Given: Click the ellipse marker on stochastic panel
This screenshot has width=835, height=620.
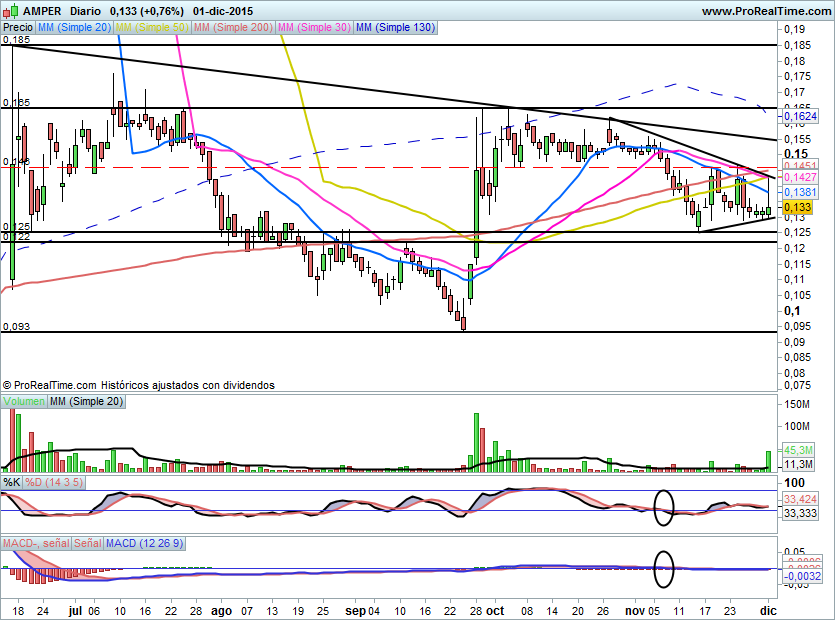Looking at the screenshot, I should coord(663,507).
